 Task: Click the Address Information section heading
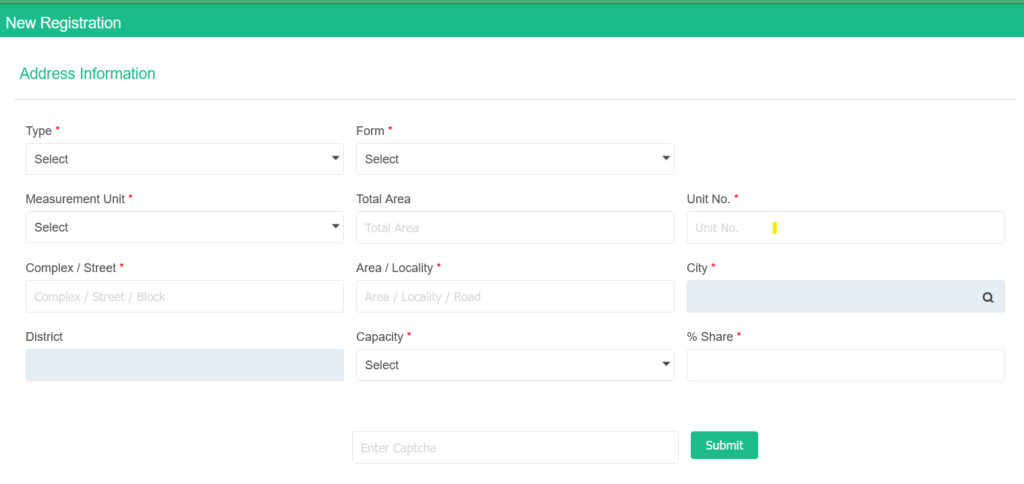[x=88, y=74]
